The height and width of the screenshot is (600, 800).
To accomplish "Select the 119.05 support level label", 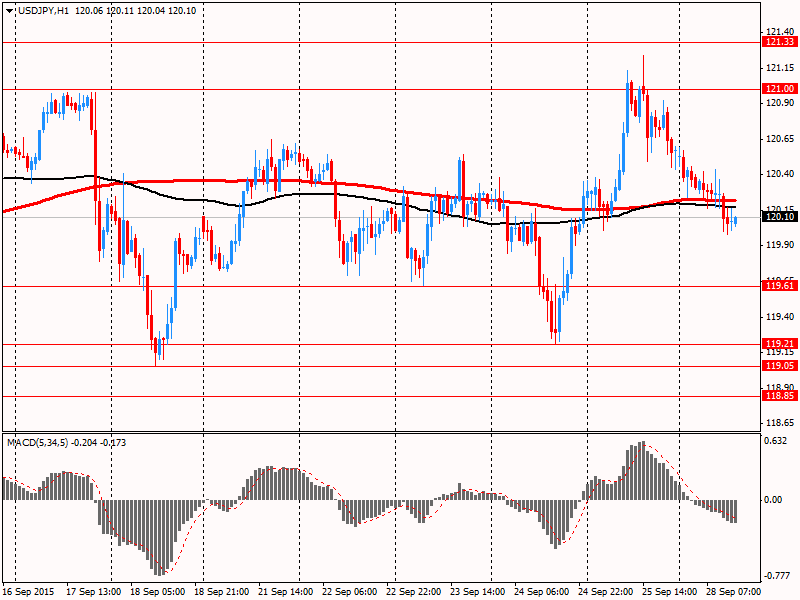I will click(x=779, y=366).
